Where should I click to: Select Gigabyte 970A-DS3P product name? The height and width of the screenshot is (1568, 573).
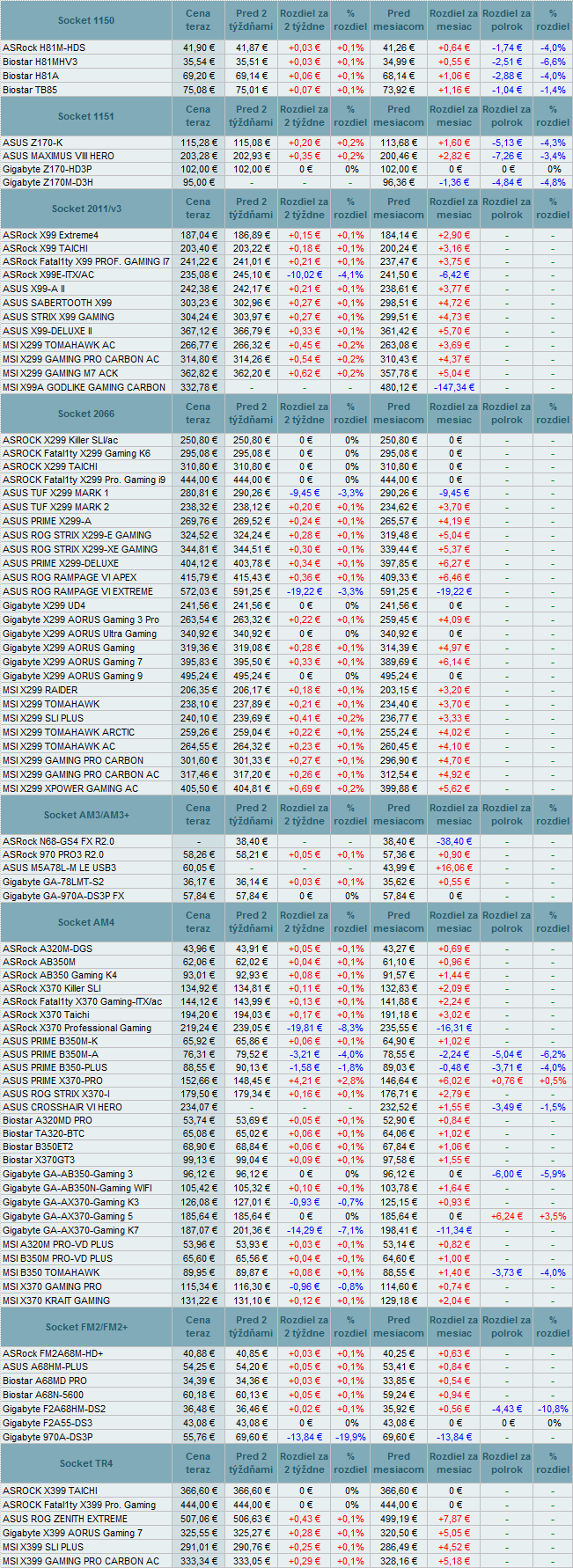48,1437
